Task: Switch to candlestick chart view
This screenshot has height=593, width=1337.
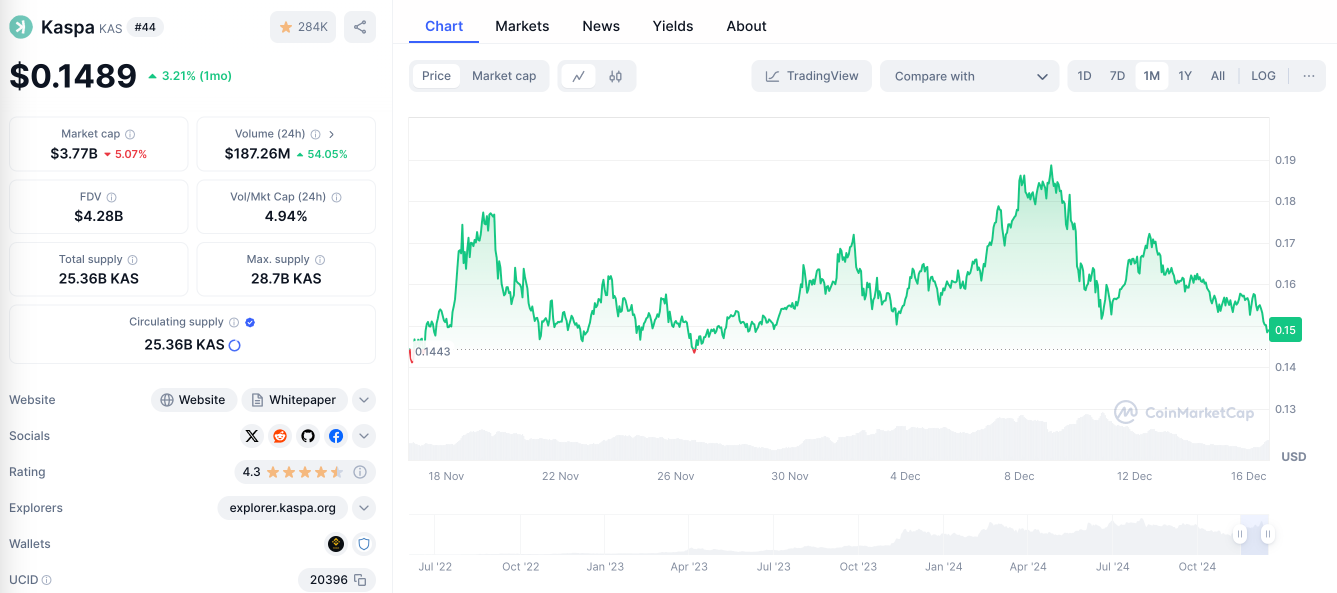Action: click(616, 76)
